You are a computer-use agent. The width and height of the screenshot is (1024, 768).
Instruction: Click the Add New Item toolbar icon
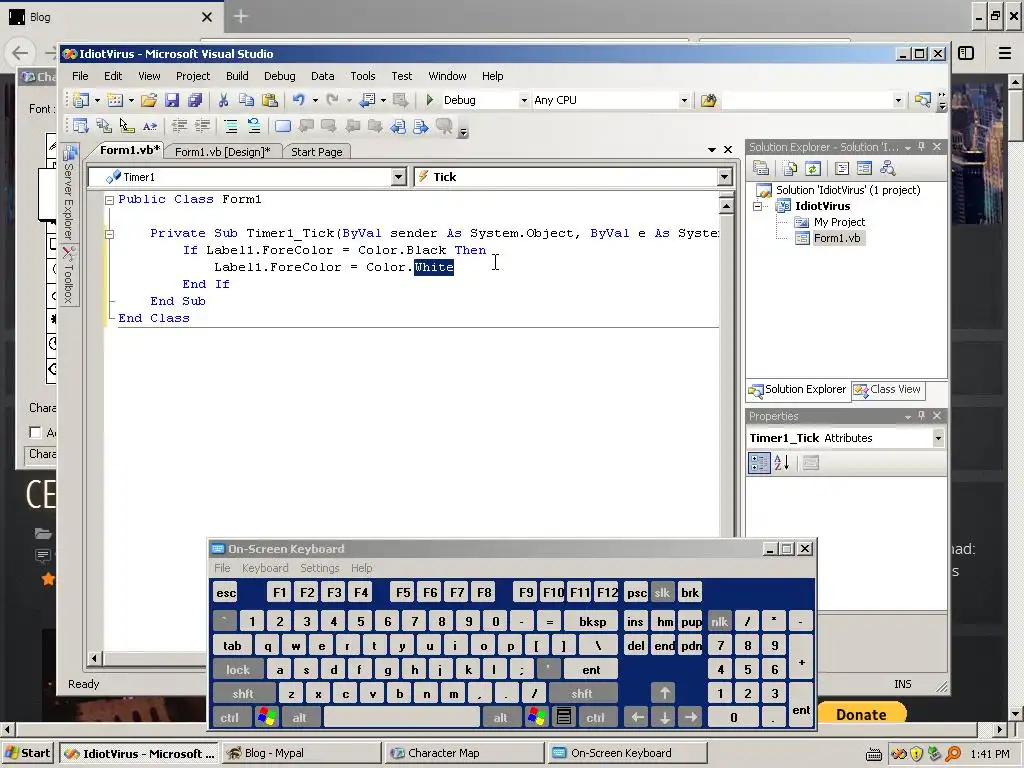click(114, 100)
